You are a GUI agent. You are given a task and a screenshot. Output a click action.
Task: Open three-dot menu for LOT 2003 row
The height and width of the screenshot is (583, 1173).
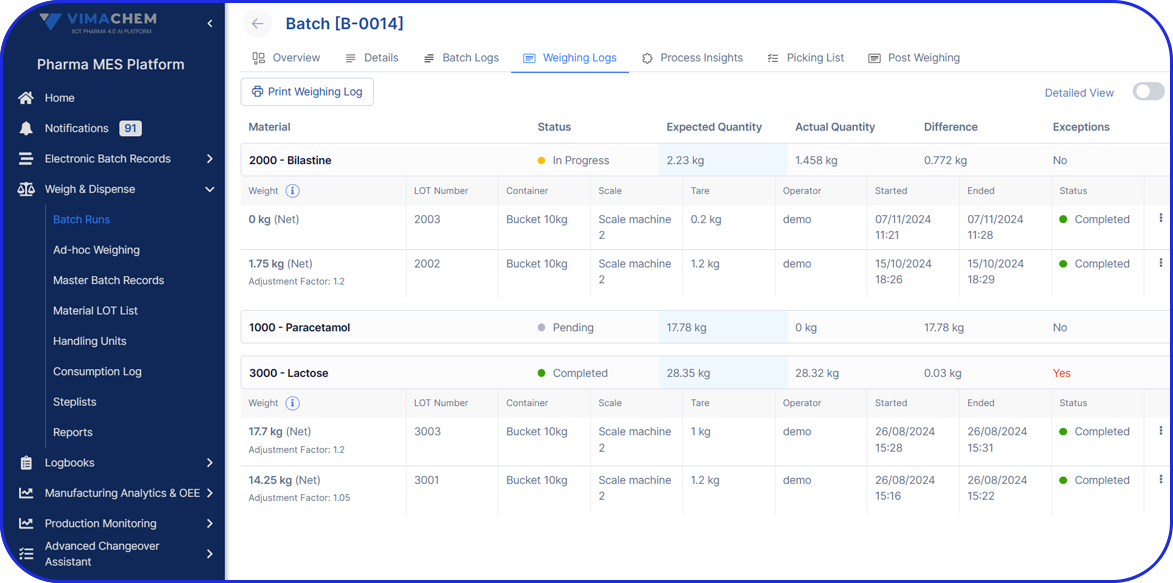[x=1160, y=218]
